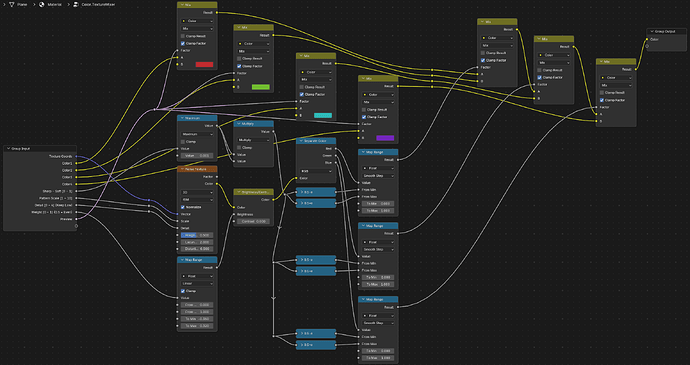Viewport: 690px width, 365px height.
Task: Select the Multiply node header
Action: coord(253,124)
